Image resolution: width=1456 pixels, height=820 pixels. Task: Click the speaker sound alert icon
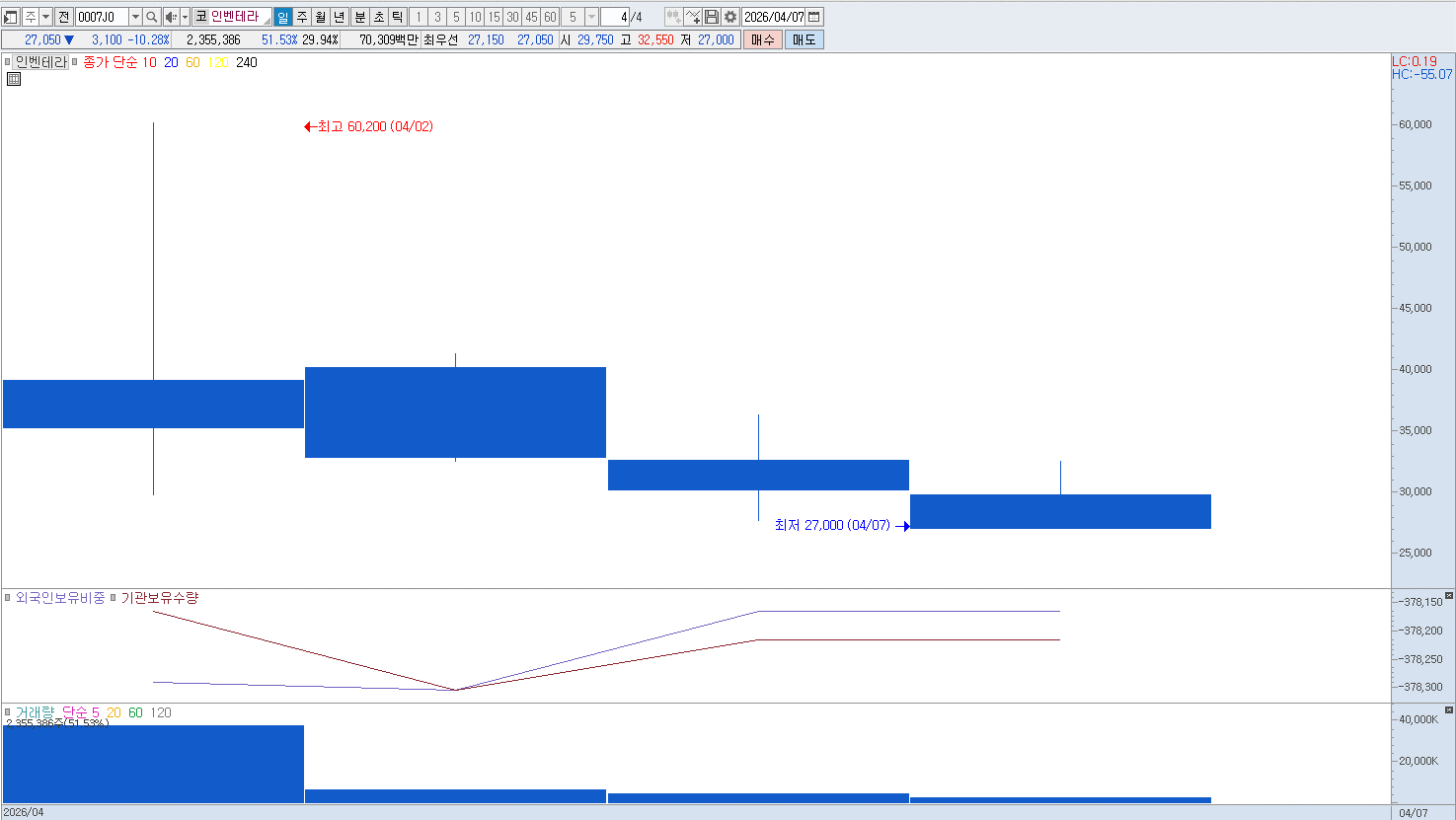(x=171, y=17)
